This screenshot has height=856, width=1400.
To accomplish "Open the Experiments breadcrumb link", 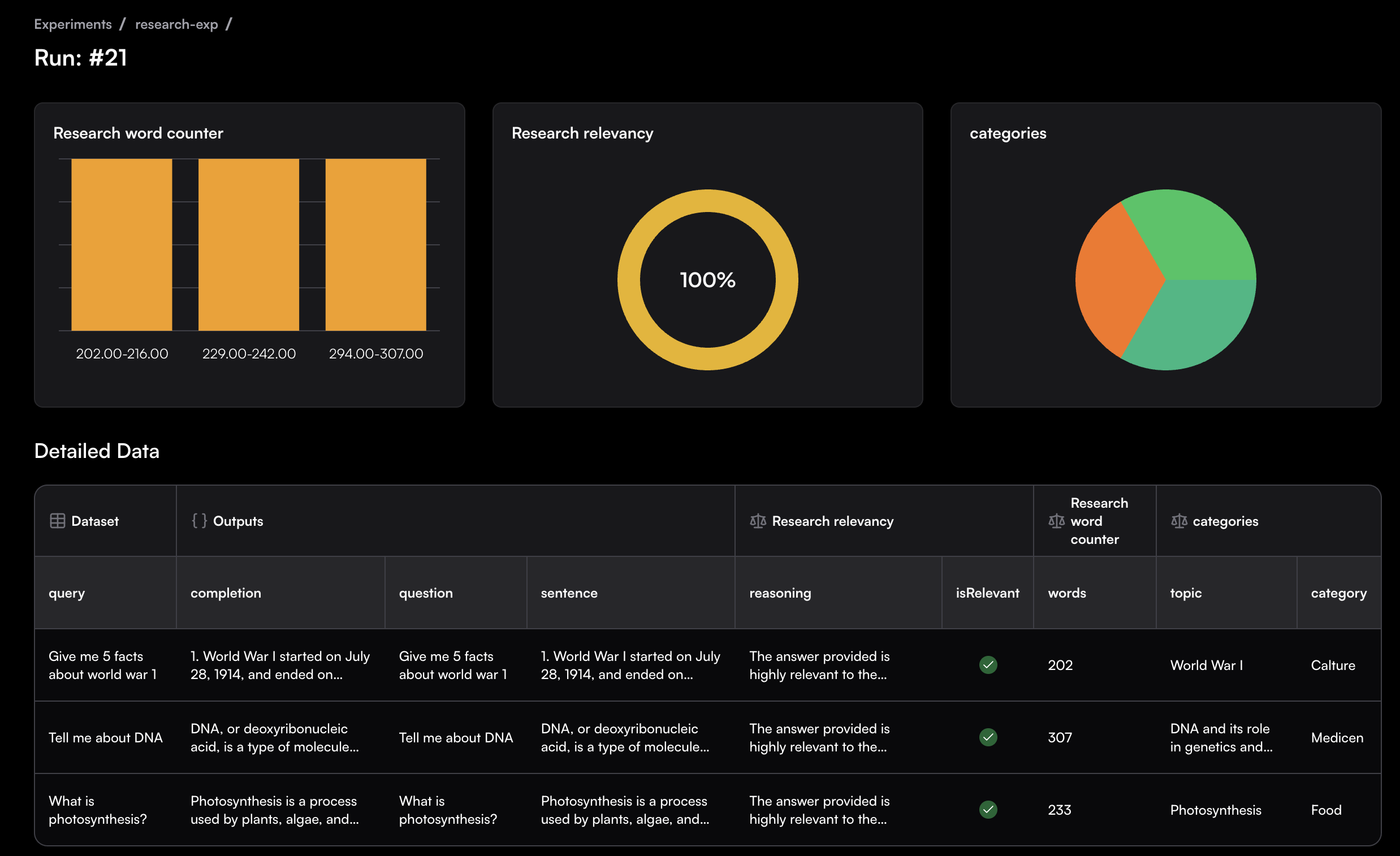I will (73, 24).
